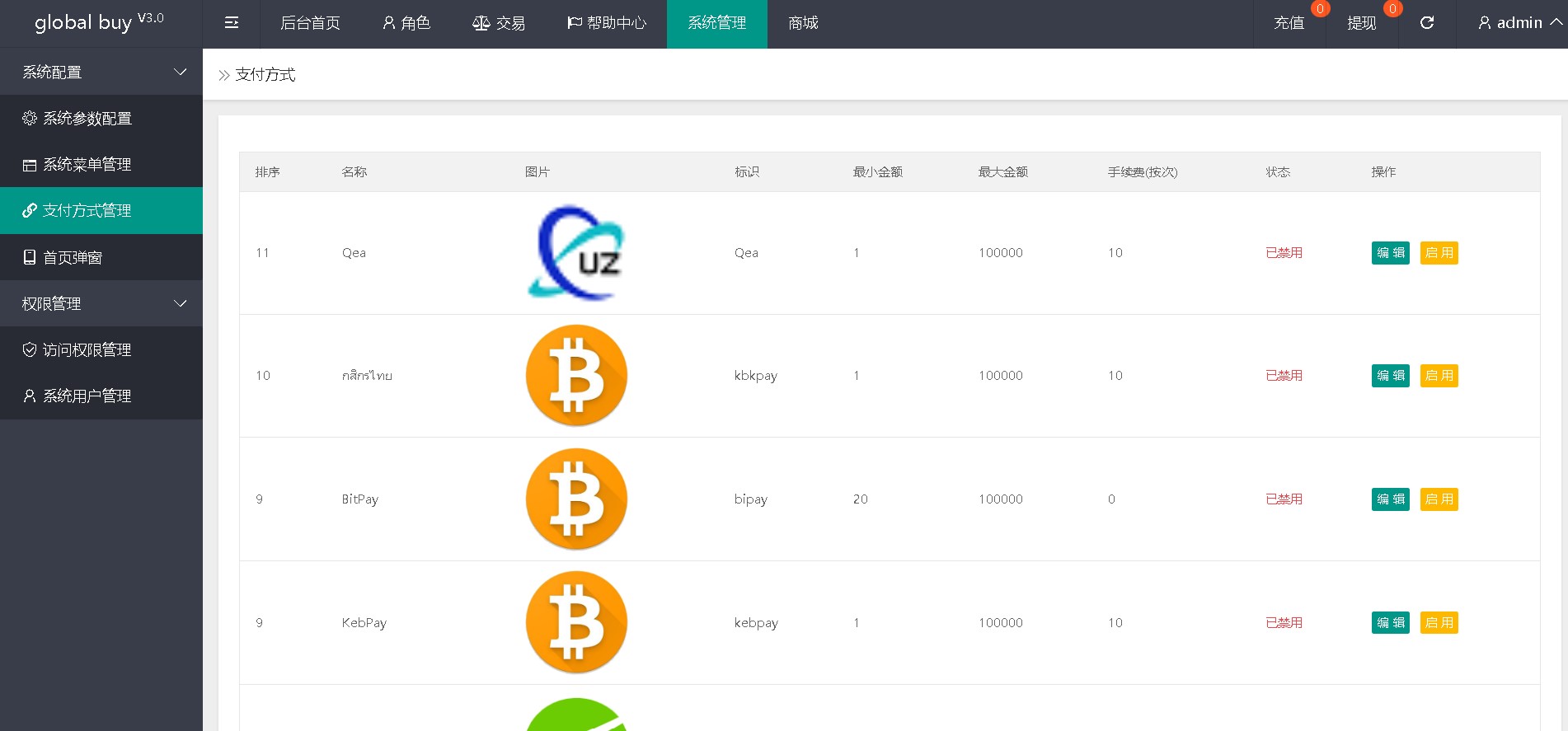Open 系统菜单管理 in sidebar

pyautogui.click(x=87, y=165)
